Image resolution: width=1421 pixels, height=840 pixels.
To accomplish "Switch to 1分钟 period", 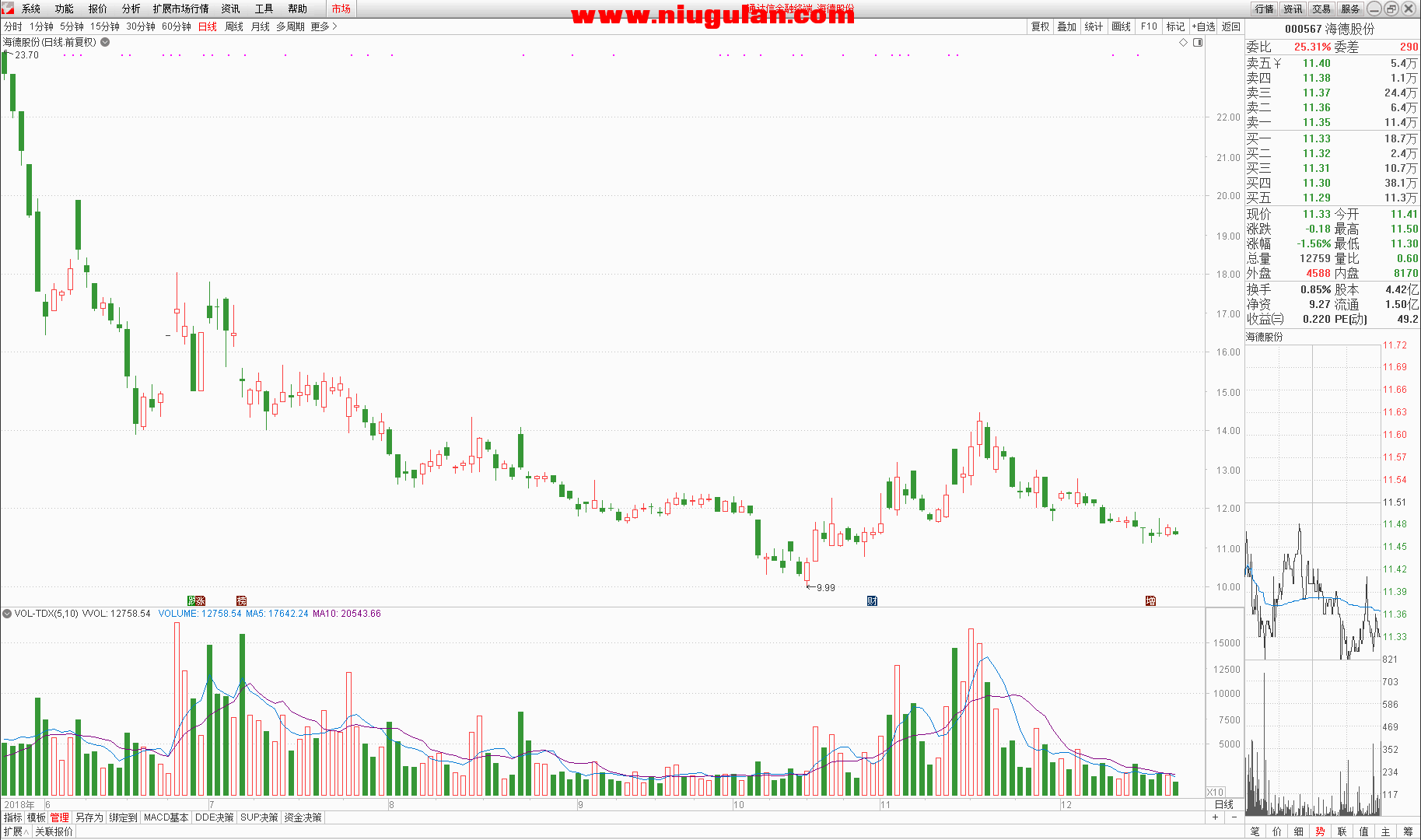I will tap(42, 26).
